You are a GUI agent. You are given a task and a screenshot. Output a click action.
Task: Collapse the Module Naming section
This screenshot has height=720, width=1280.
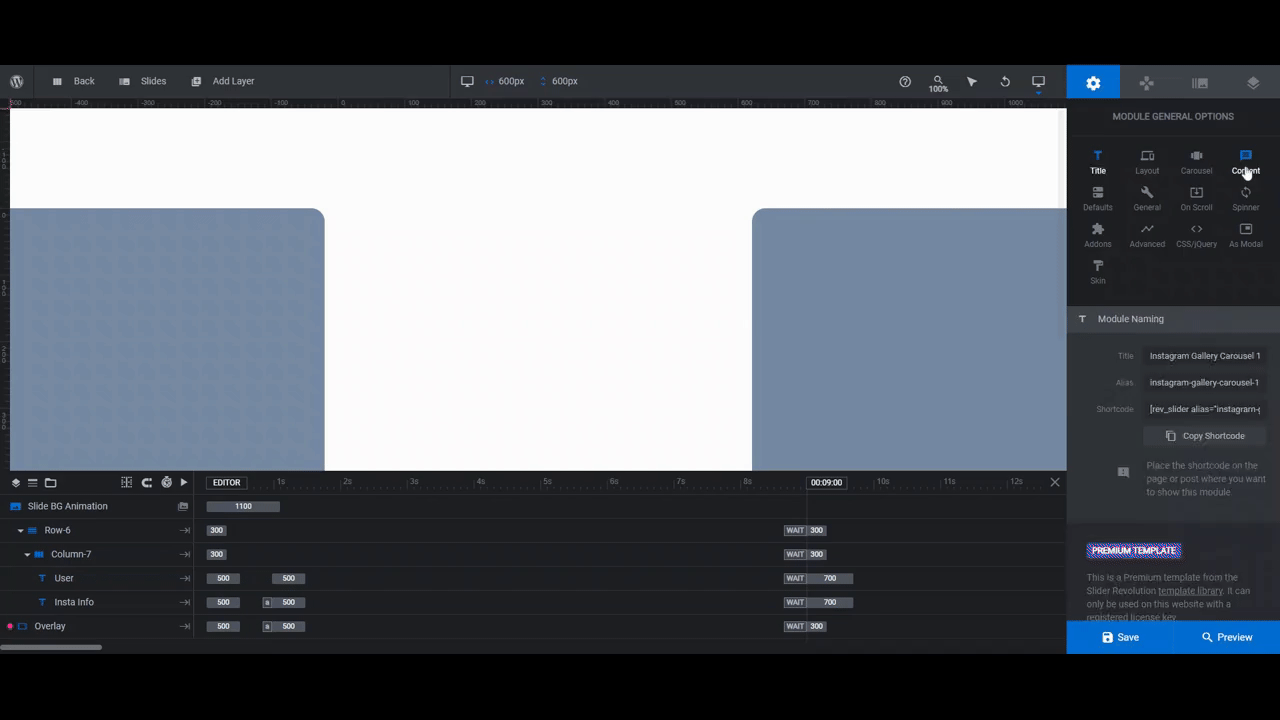pos(1173,319)
